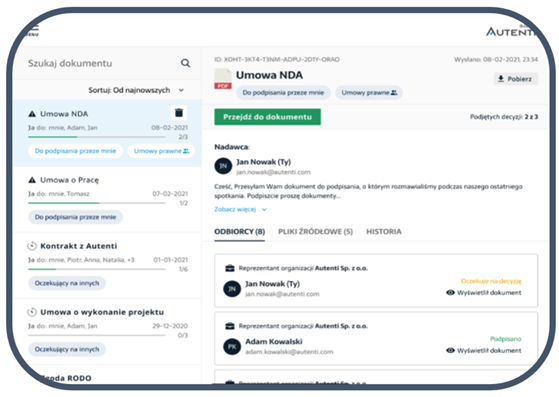Click the Podpisano status
The width and height of the screenshot is (559, 397).
coord(506,339)
